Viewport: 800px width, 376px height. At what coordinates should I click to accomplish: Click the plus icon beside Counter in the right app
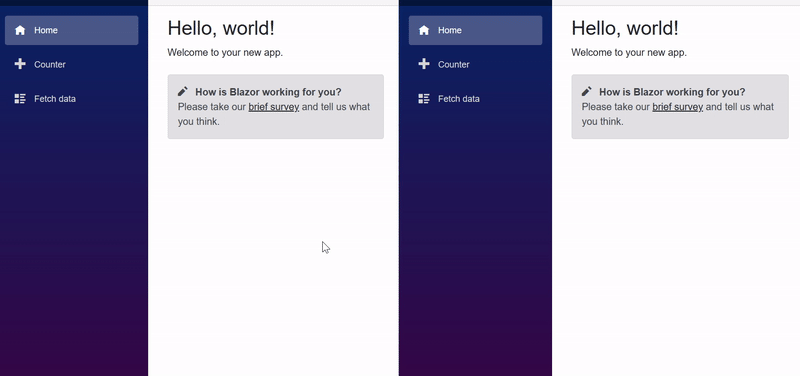424,64
